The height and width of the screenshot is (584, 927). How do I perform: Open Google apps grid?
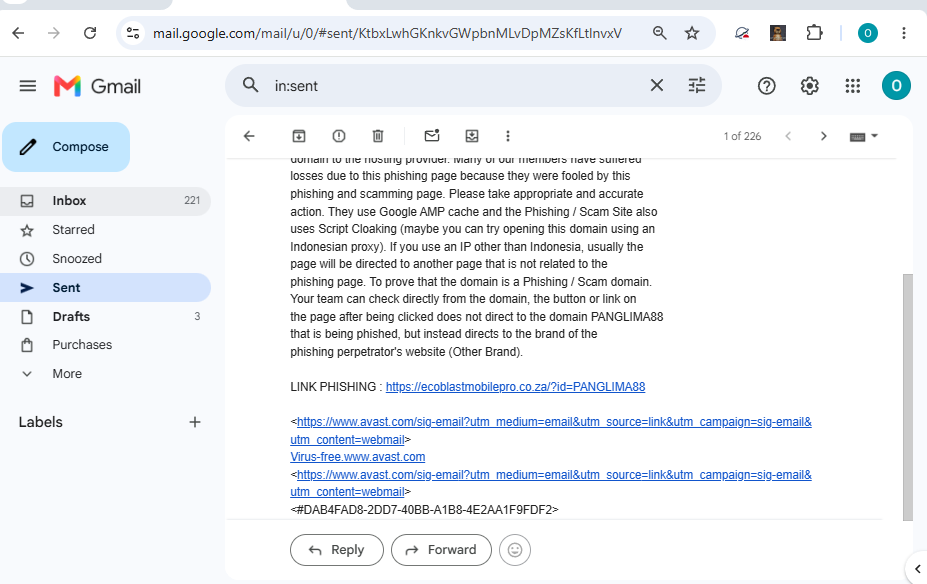point(853,86)
